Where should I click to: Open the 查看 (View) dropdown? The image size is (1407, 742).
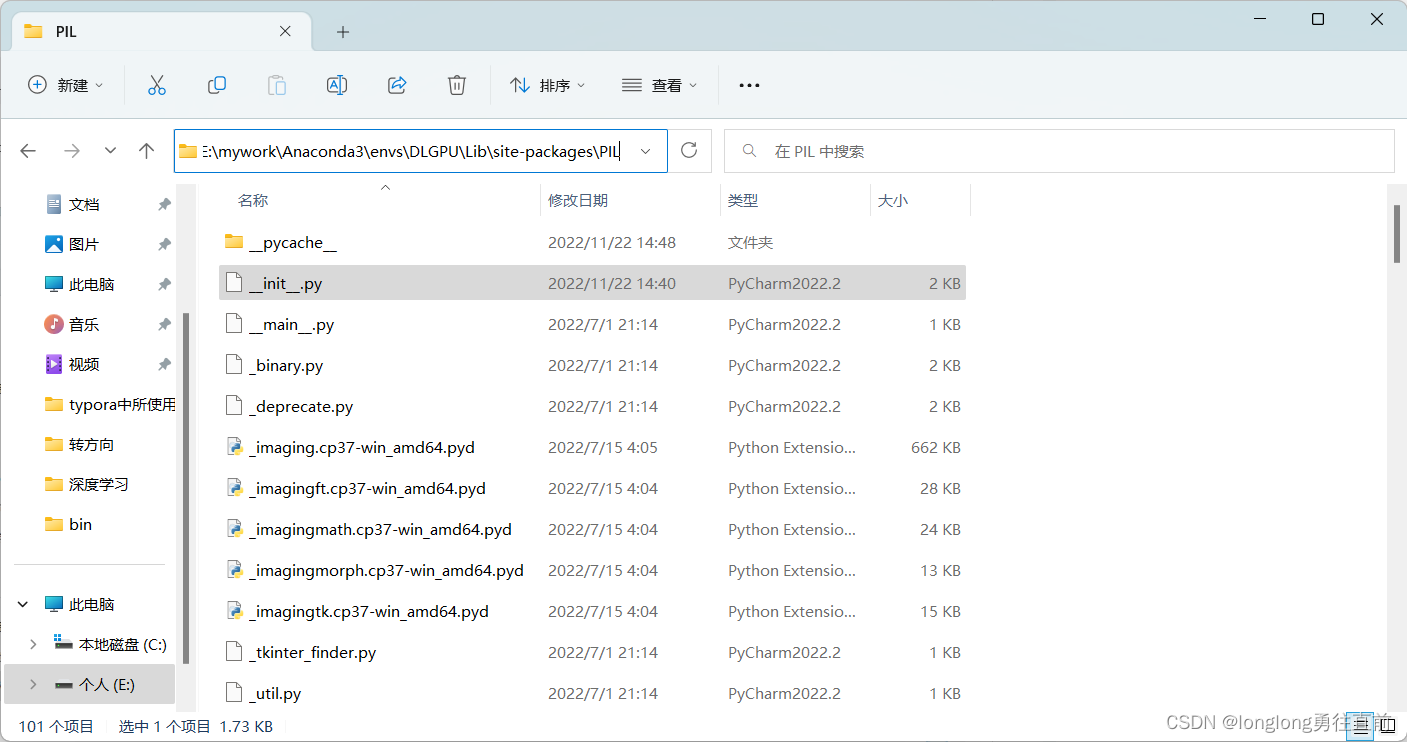click(659, 85)
